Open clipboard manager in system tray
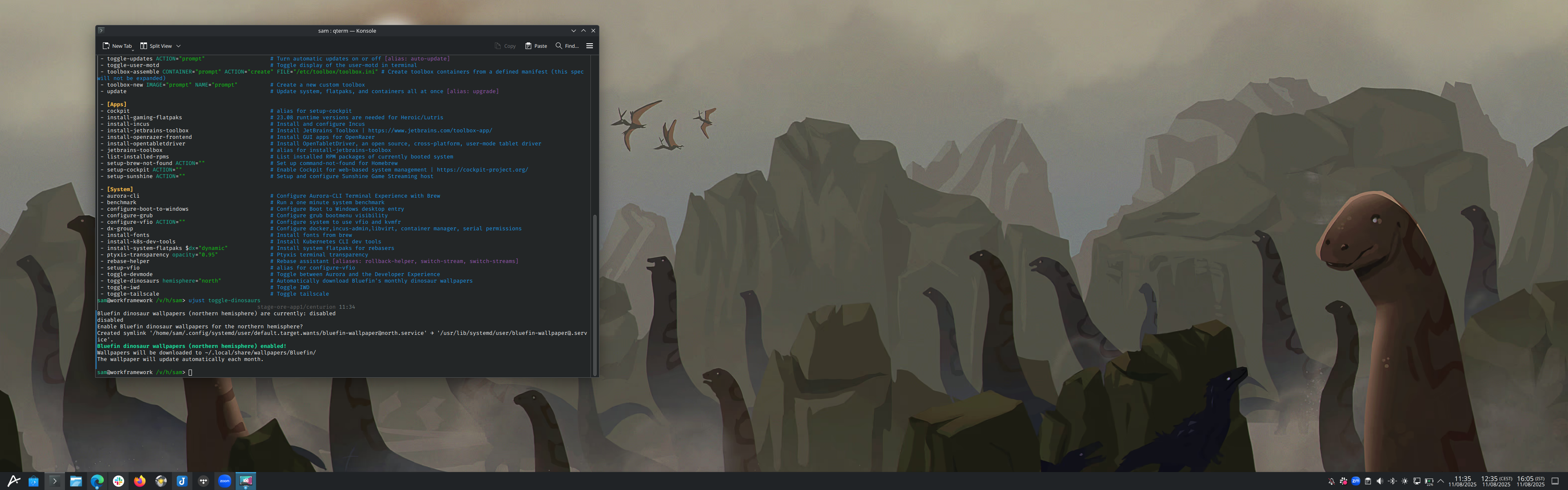The height and width of the screenshot is (490, 1568). point(1368,481)
